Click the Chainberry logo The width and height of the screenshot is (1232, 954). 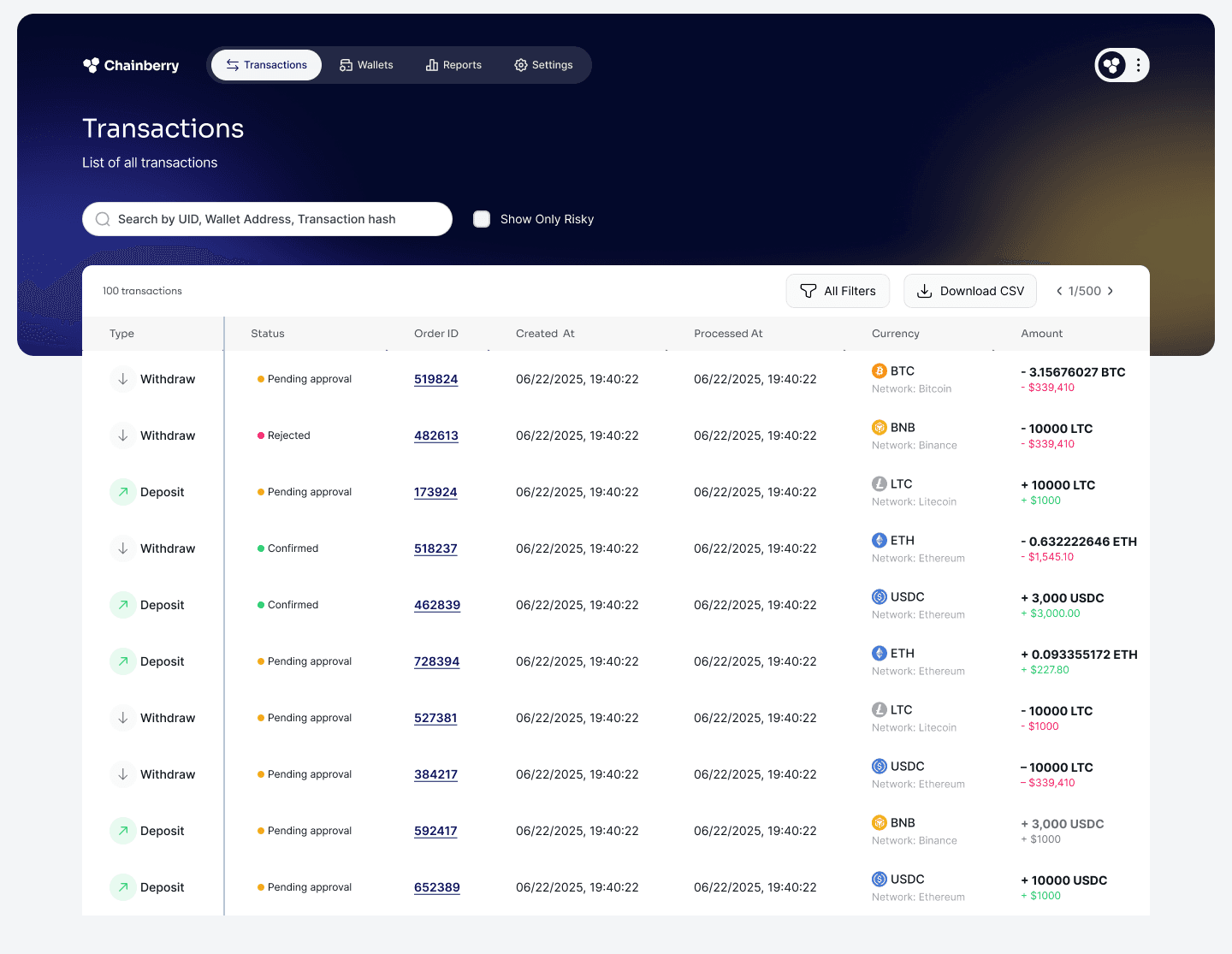pyautogui.click(x=131, y=65)
